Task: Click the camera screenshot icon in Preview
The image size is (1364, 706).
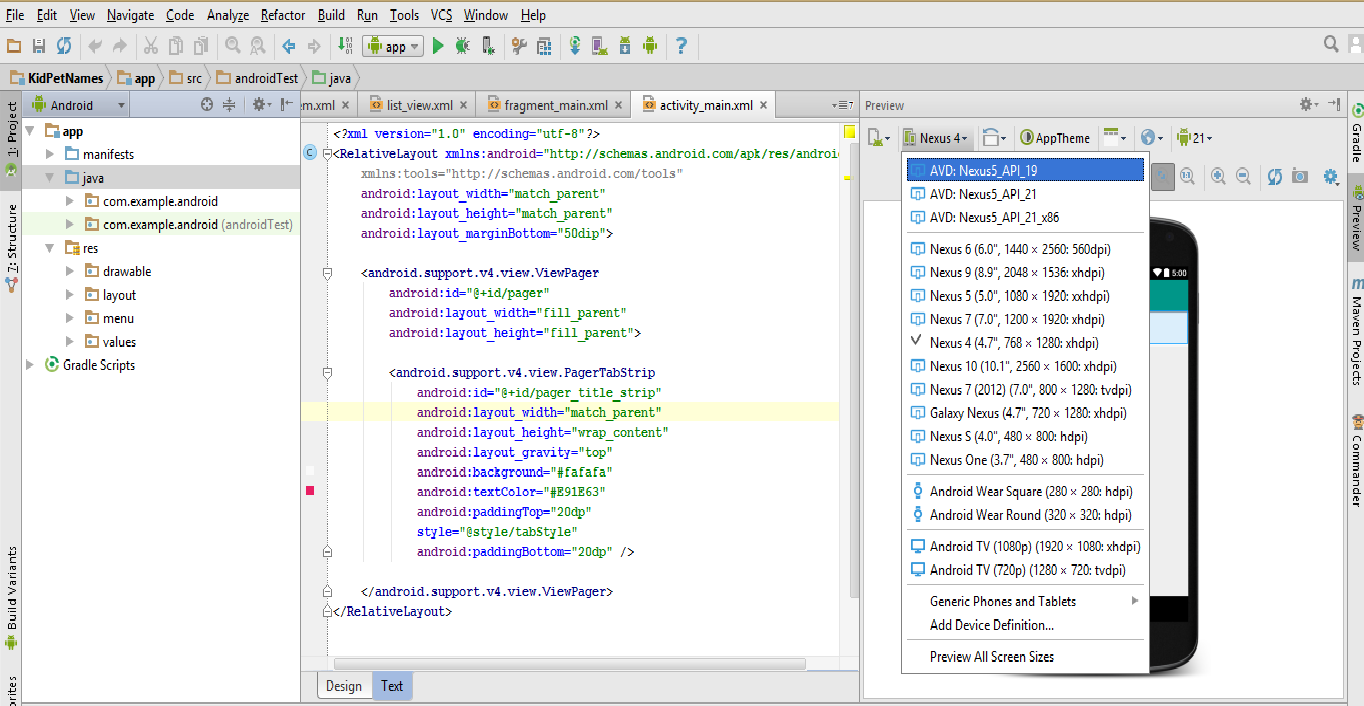Action: coord(1300,176)
